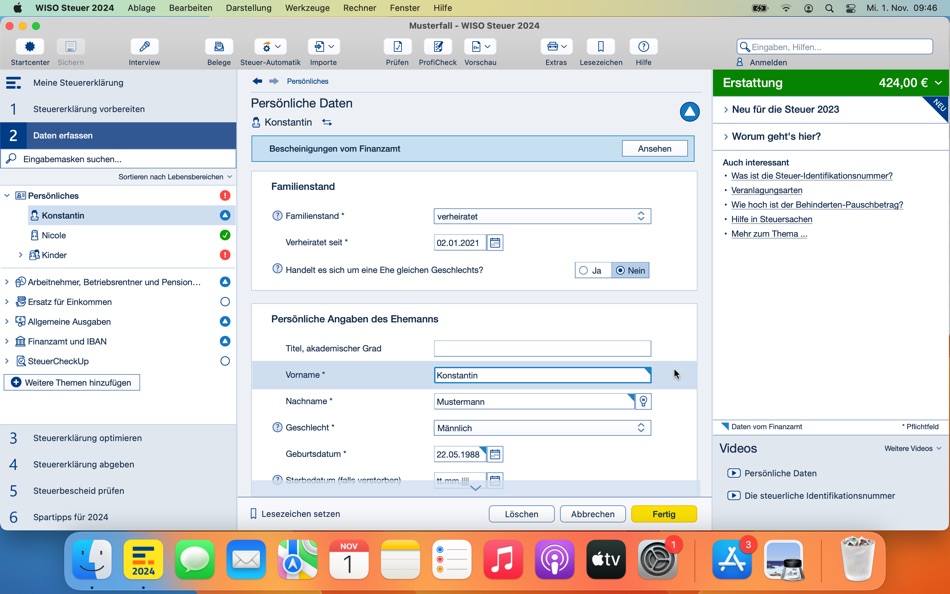Click the Löschen button
Screen dimensions: 950x594
click(522, 514)
